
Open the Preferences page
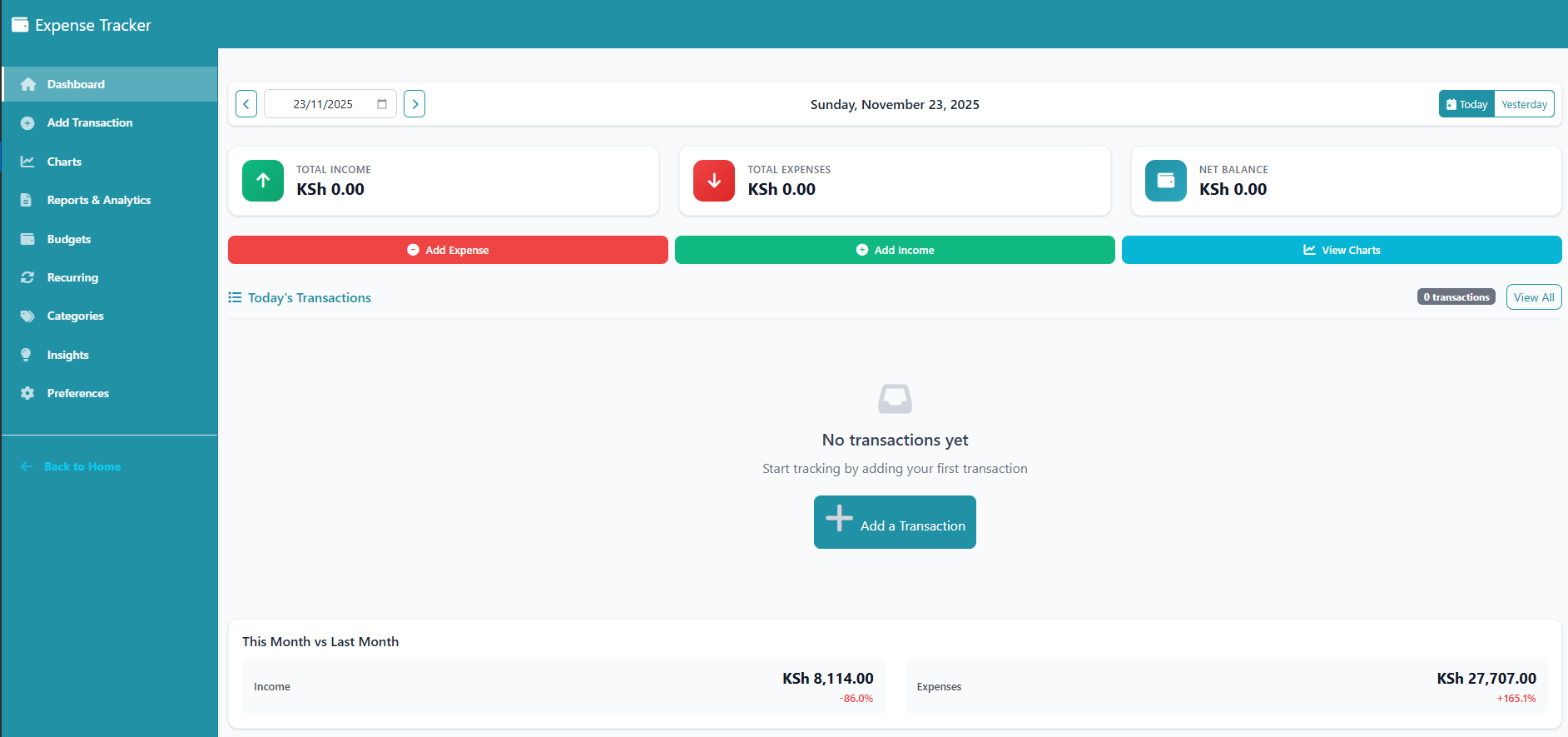tap(110, 393)
